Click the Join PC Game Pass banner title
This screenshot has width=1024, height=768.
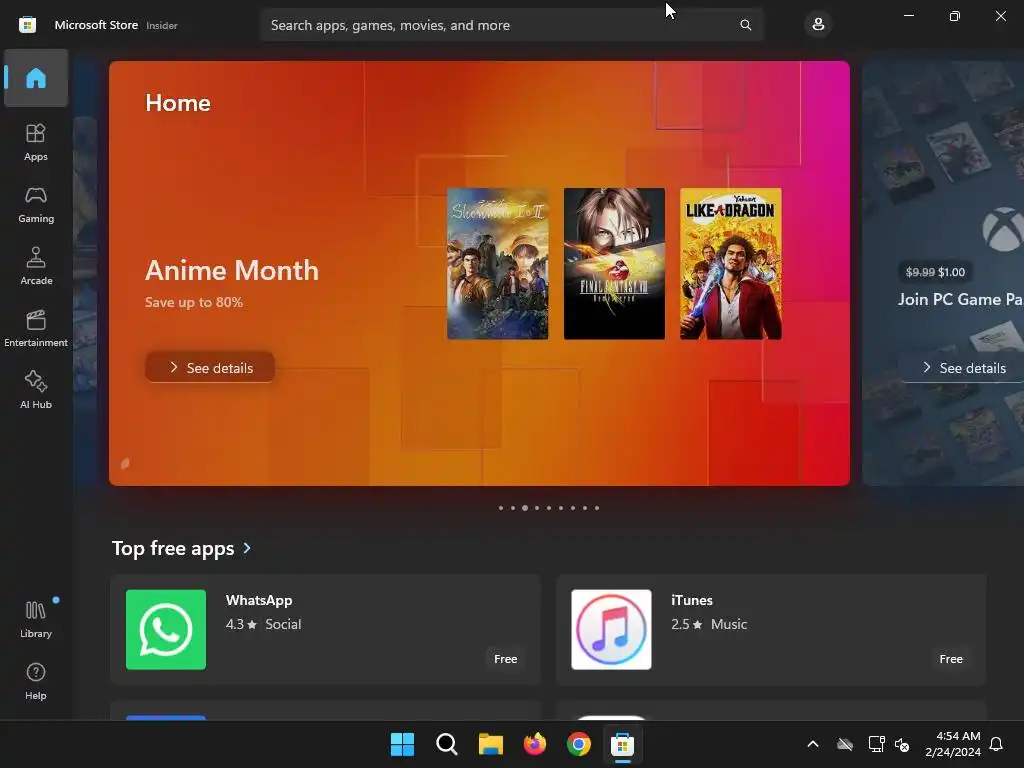point(961,299)
